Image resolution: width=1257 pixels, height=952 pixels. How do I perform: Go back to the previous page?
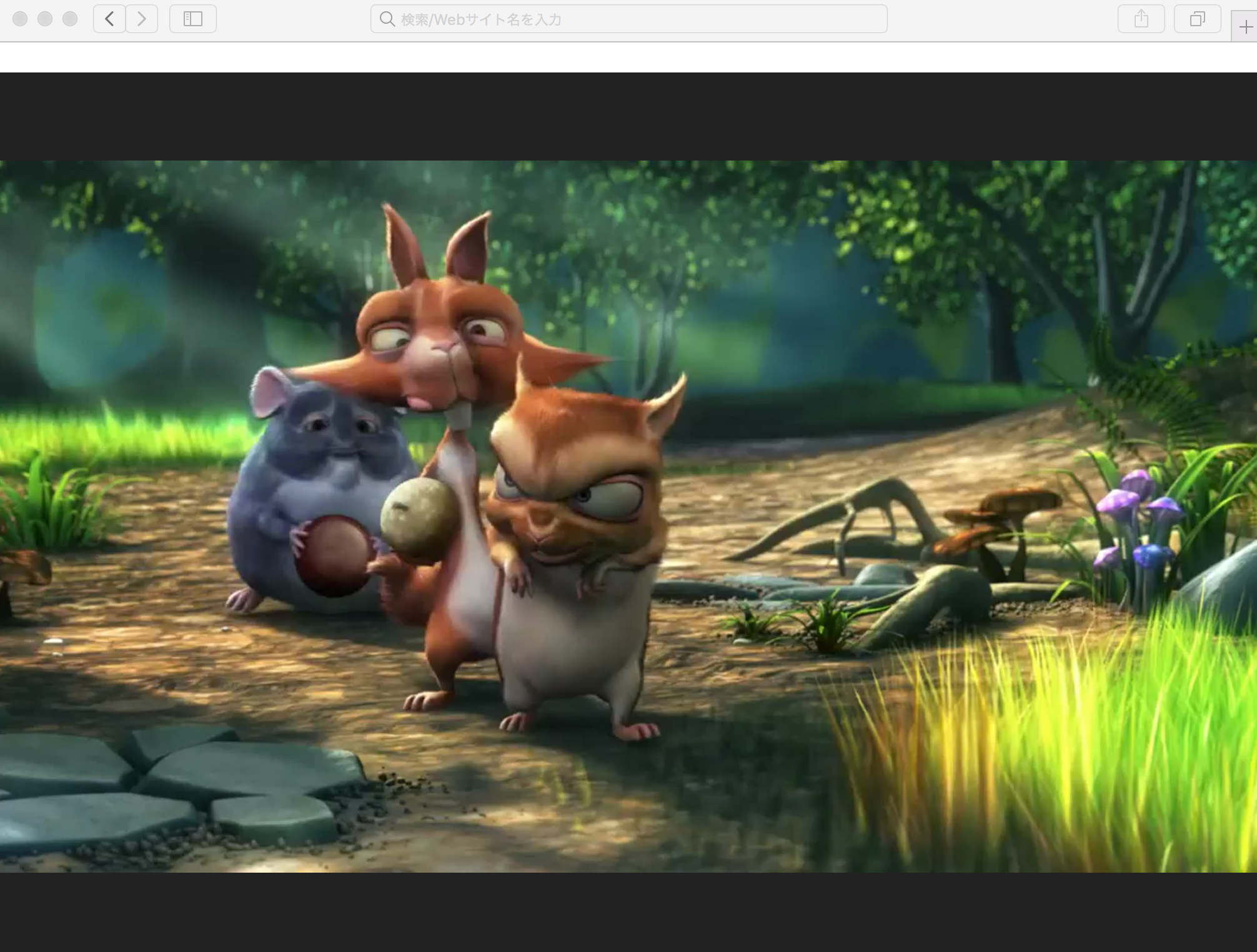pos(109,19)
